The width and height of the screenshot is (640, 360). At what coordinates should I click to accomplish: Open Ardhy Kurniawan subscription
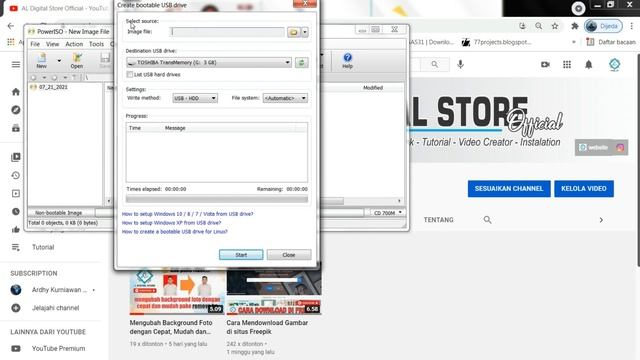(59, 290)
